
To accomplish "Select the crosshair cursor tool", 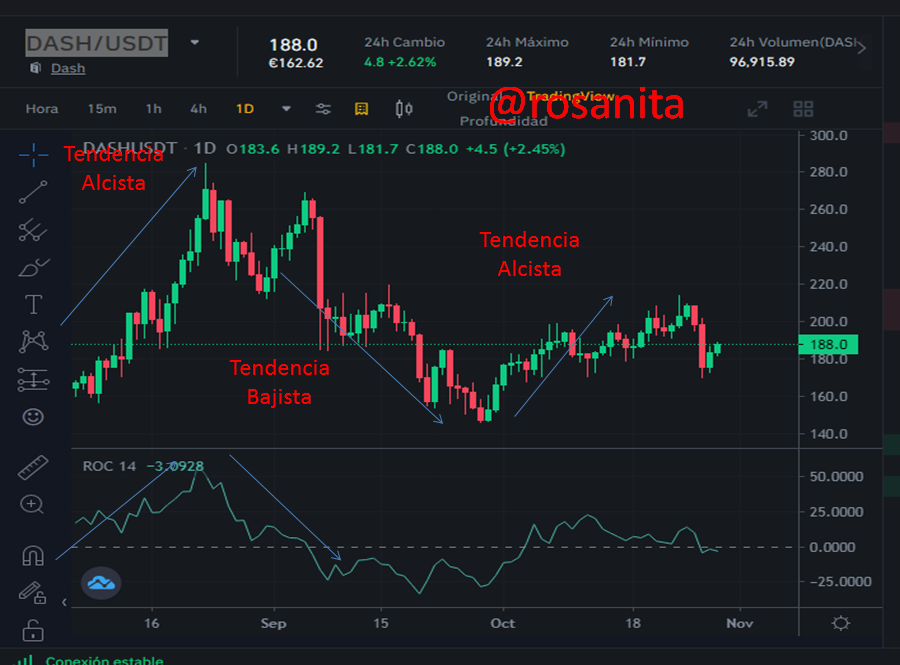I will [33, 155].
